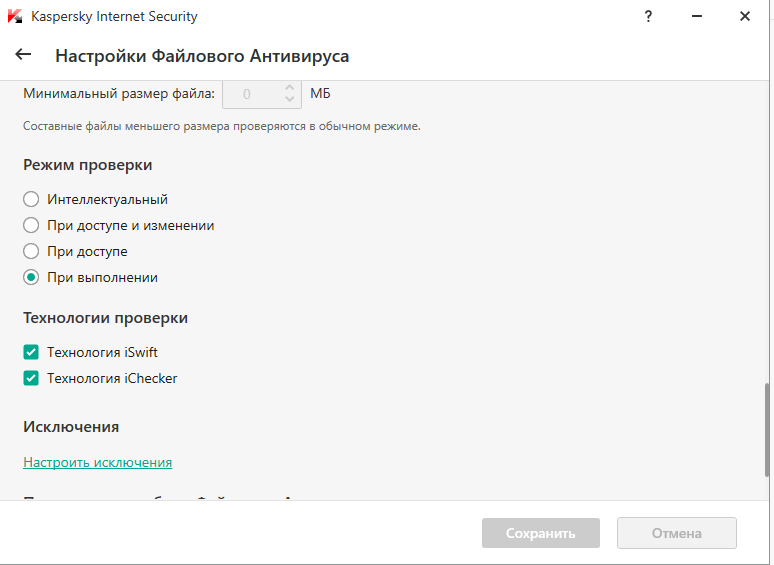Select При выполнении scan mode
The width and height of the screenshot is (774, 565).
click(x=31, y=277)
